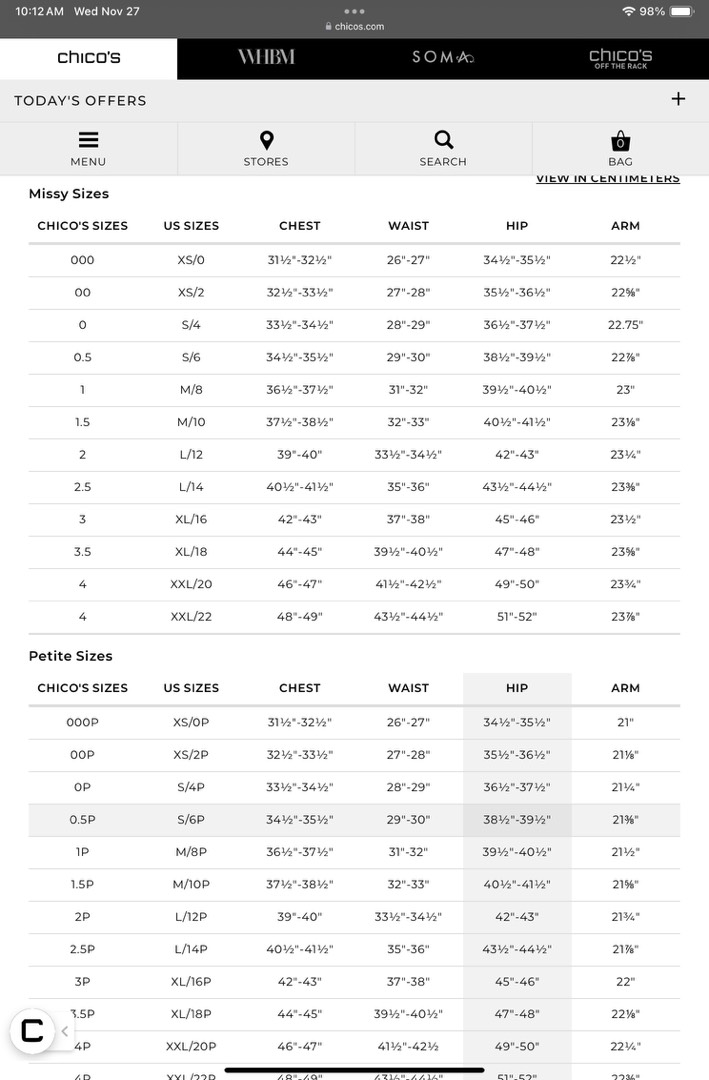Tap the floating chat bubble icon
The width and height of the screenshot is (709, 1080).
(32, 1031)
